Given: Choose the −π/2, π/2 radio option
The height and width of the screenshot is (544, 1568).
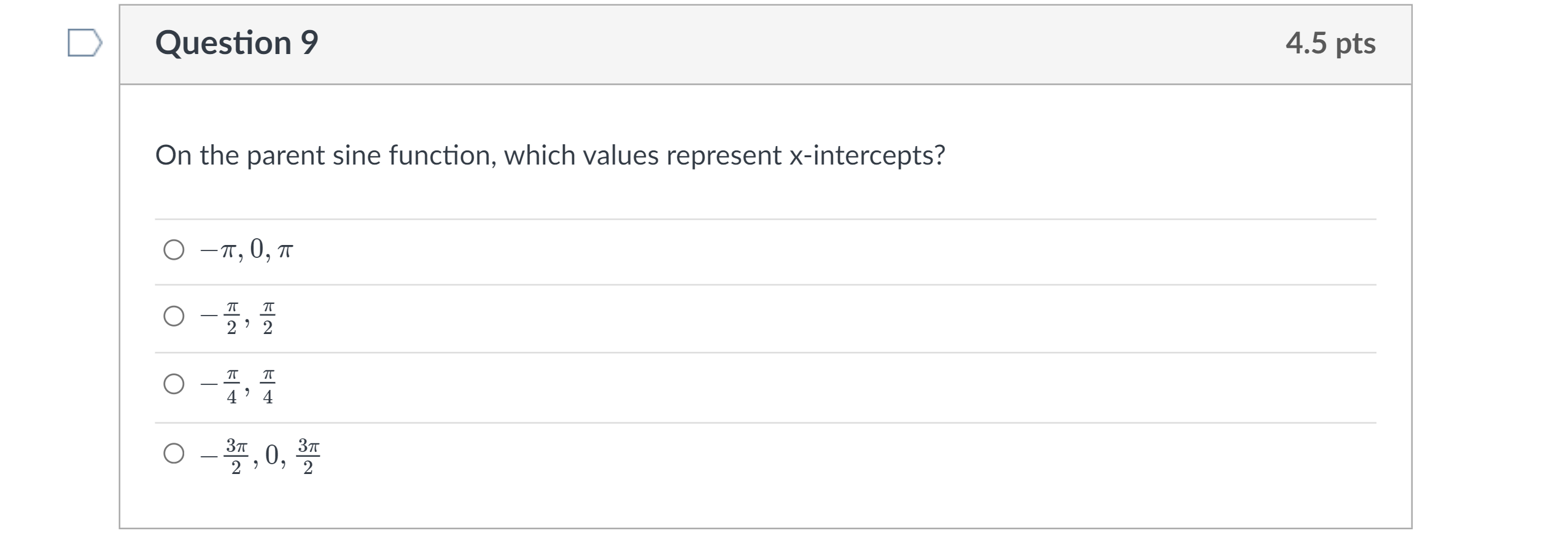Looking at the screenshot, I should tap(174, 316).
